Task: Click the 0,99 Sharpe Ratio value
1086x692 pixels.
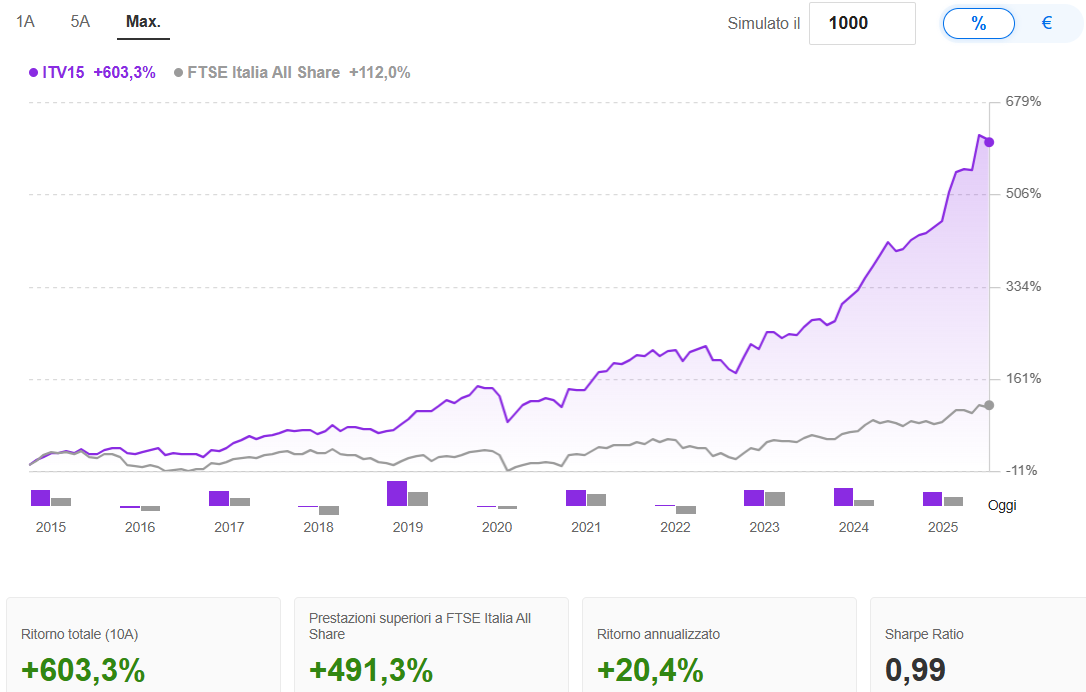Action: (915, 671)
